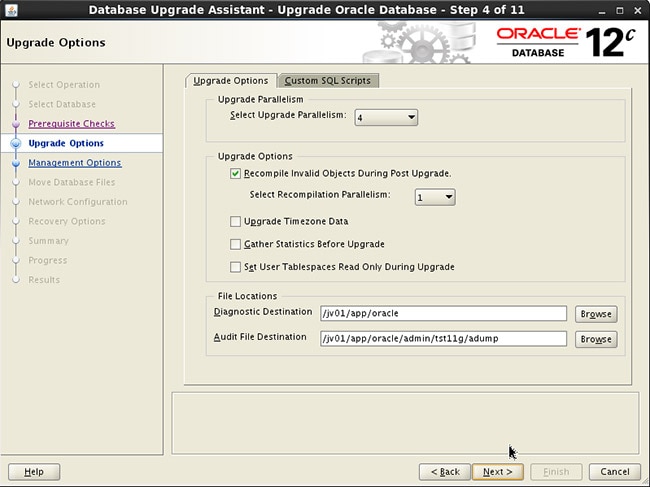650x487 pixels.
Task: Click the empty message area below options
Action: point(405,423)
